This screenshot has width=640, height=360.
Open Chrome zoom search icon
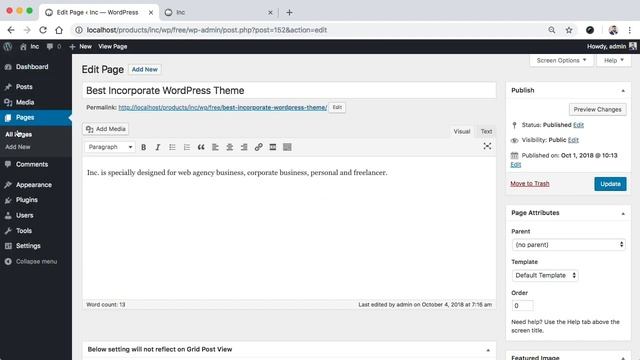[x=552, y=30]
